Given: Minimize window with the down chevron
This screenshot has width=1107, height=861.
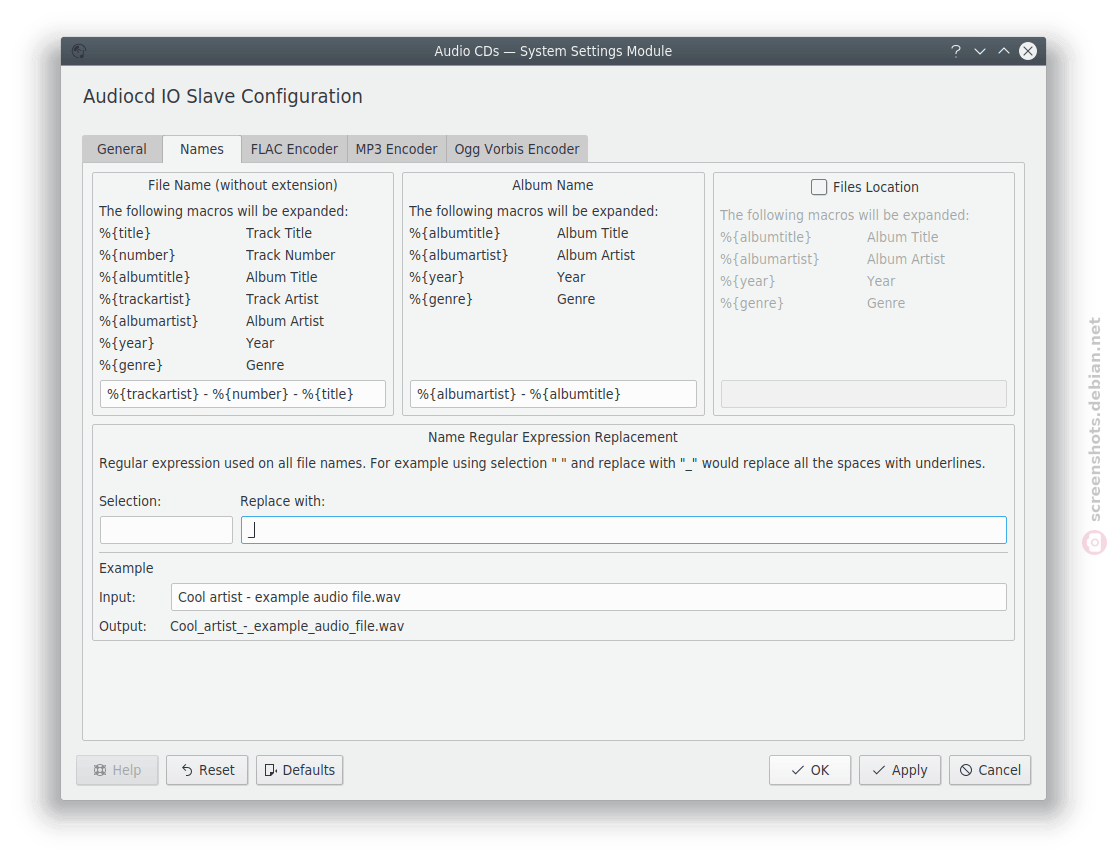Looking at the screenshot, I should click(980, 51).
